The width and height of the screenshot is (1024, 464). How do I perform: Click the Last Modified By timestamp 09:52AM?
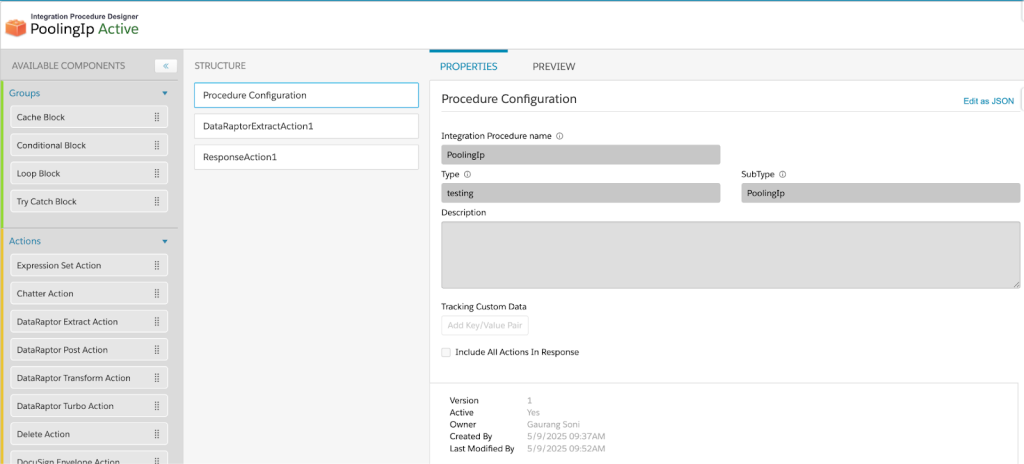coord(566,449)
